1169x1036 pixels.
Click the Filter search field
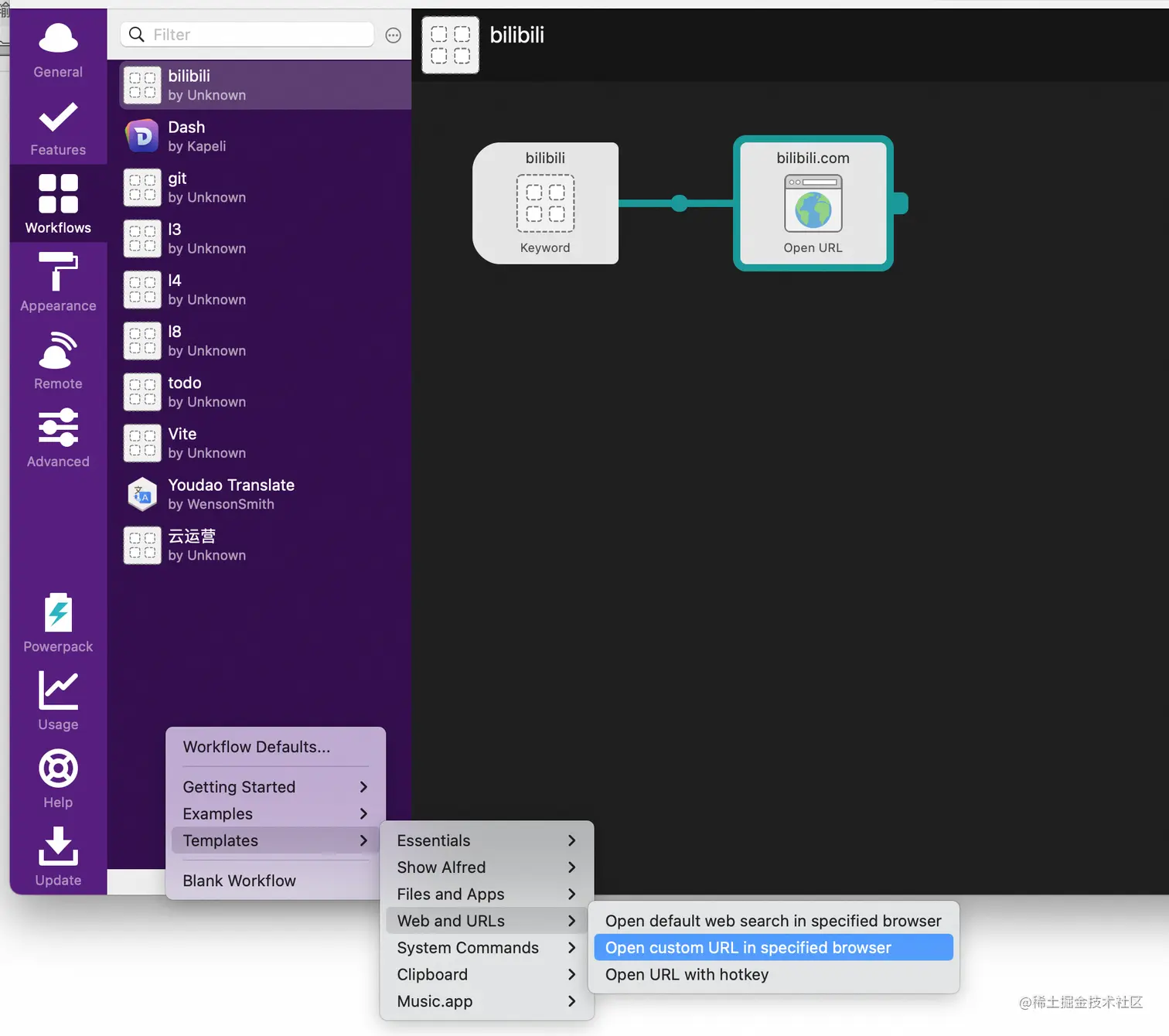tap(247, 35)
